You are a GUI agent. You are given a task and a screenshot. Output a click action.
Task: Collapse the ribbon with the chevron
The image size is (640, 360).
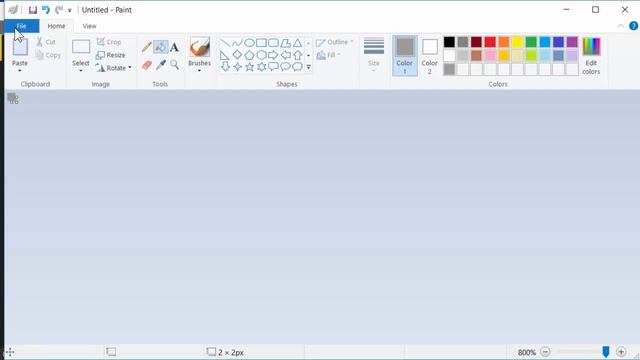point(620,26)
